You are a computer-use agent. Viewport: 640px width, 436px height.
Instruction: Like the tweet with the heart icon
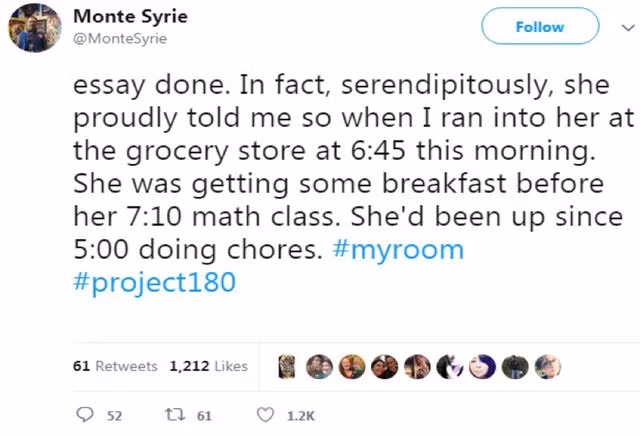[265, 415]
